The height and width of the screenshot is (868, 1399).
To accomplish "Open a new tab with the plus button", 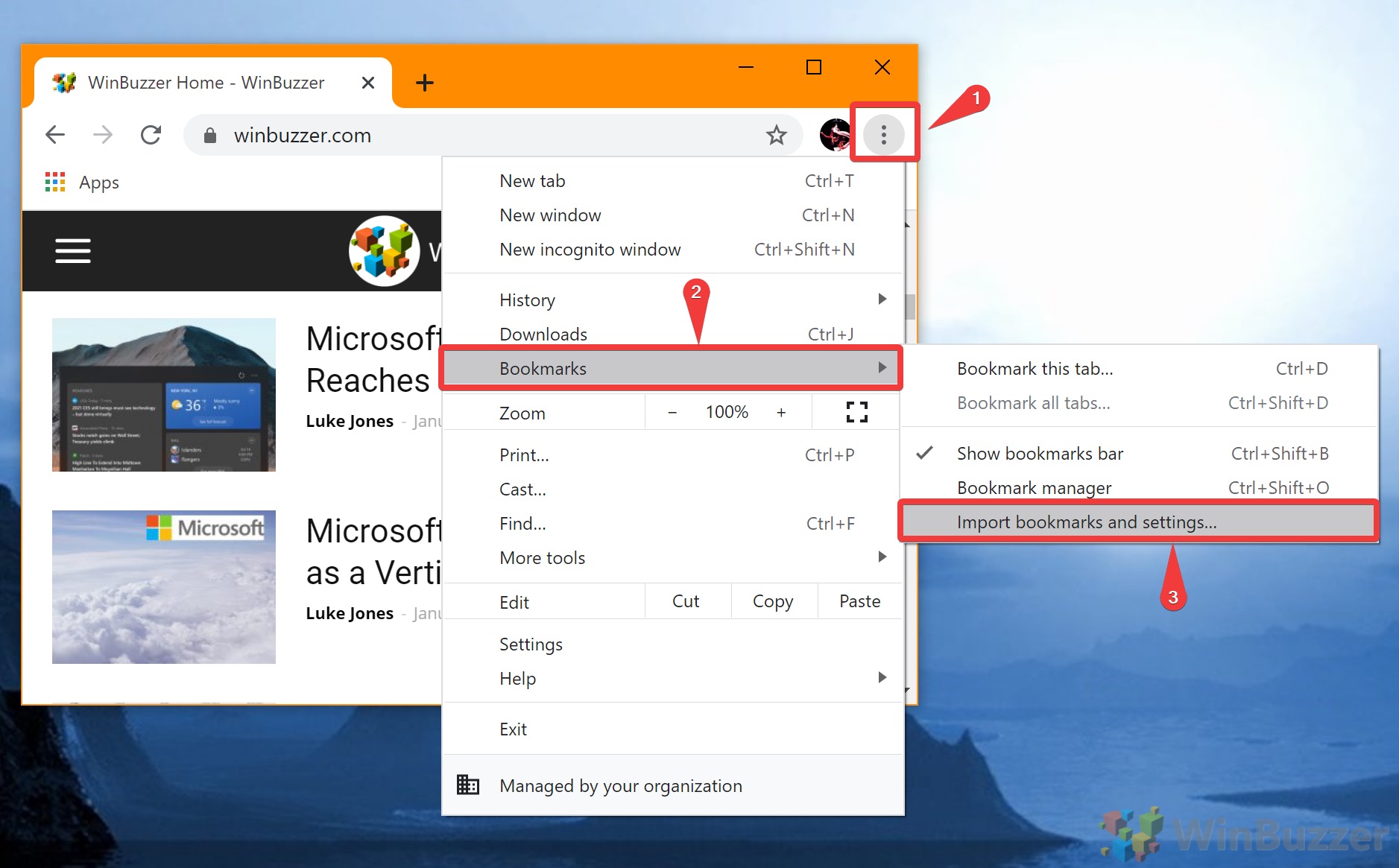I will 424,83.
